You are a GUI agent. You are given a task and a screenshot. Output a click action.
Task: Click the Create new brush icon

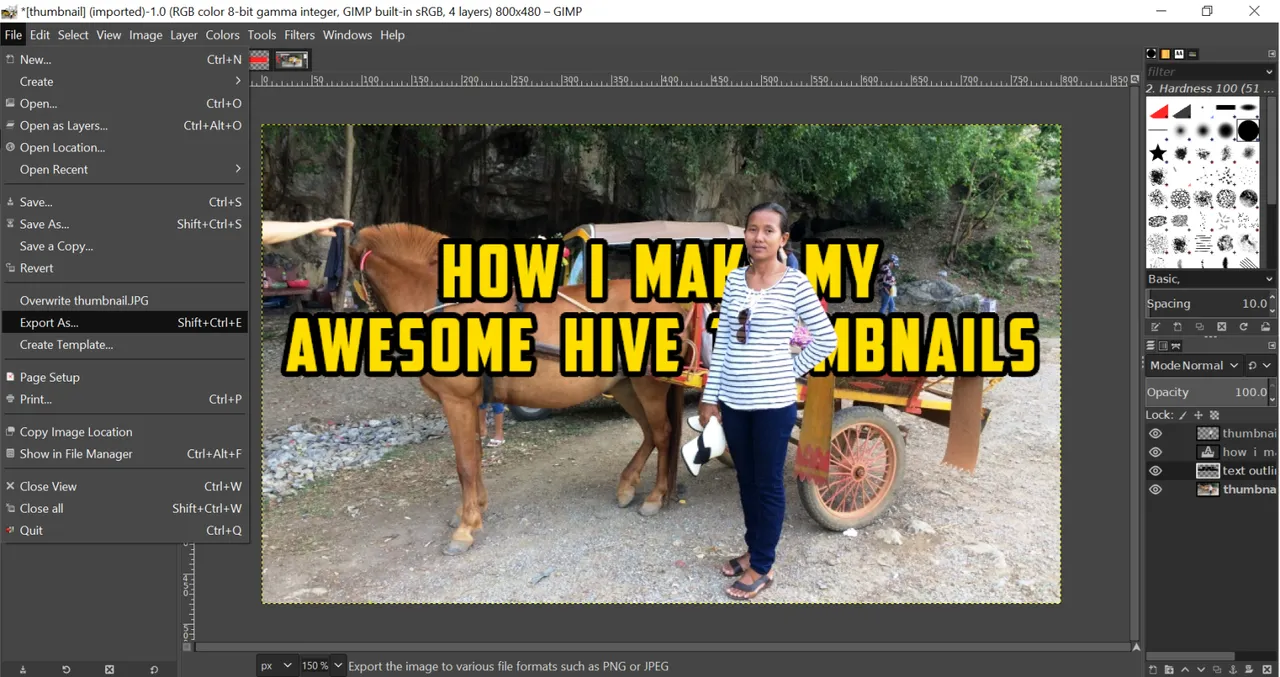click(x=1178, y=327)
